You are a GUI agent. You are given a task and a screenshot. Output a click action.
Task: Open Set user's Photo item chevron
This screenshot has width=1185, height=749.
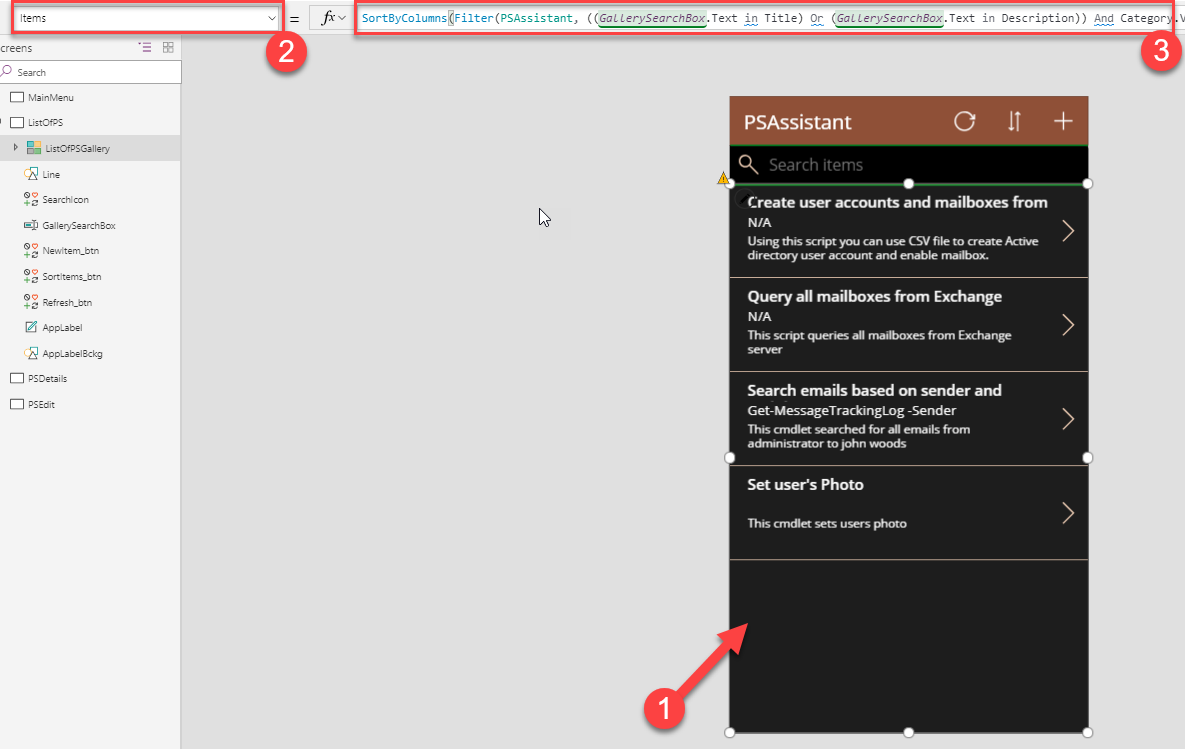[x=1068, y=513]
